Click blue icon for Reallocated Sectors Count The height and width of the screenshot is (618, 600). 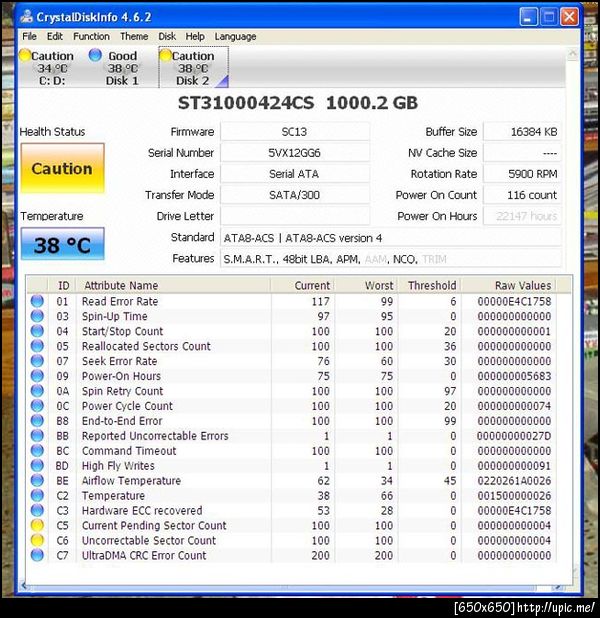(x=37, y=346)
